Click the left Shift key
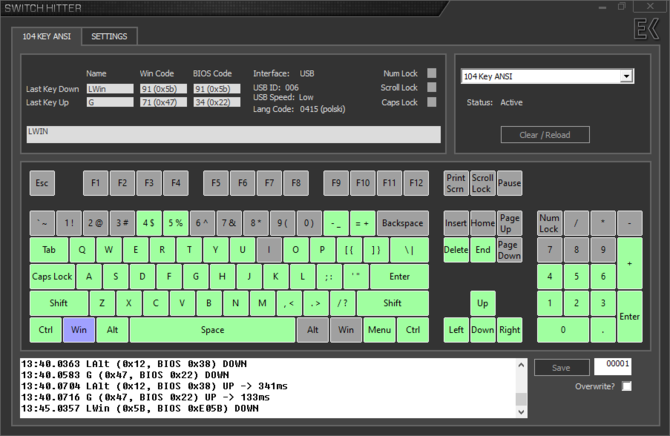Image resolution: width=670 pixels, height=436 pixels. [59, 303]
